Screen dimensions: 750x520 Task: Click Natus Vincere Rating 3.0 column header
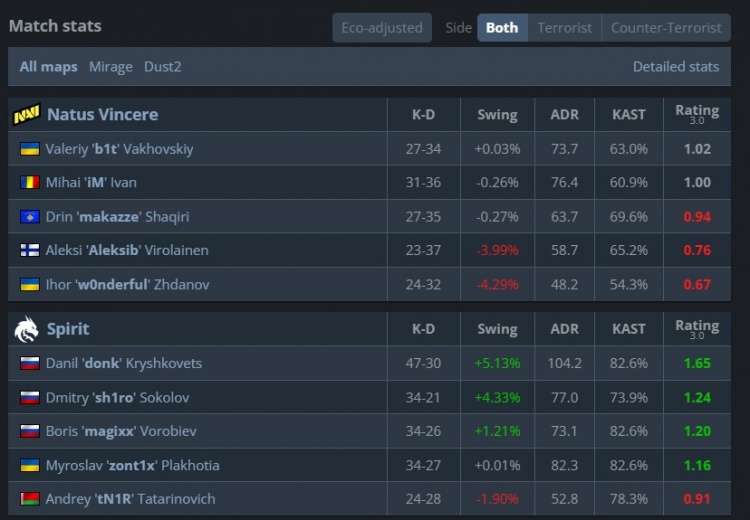[697, 114]
